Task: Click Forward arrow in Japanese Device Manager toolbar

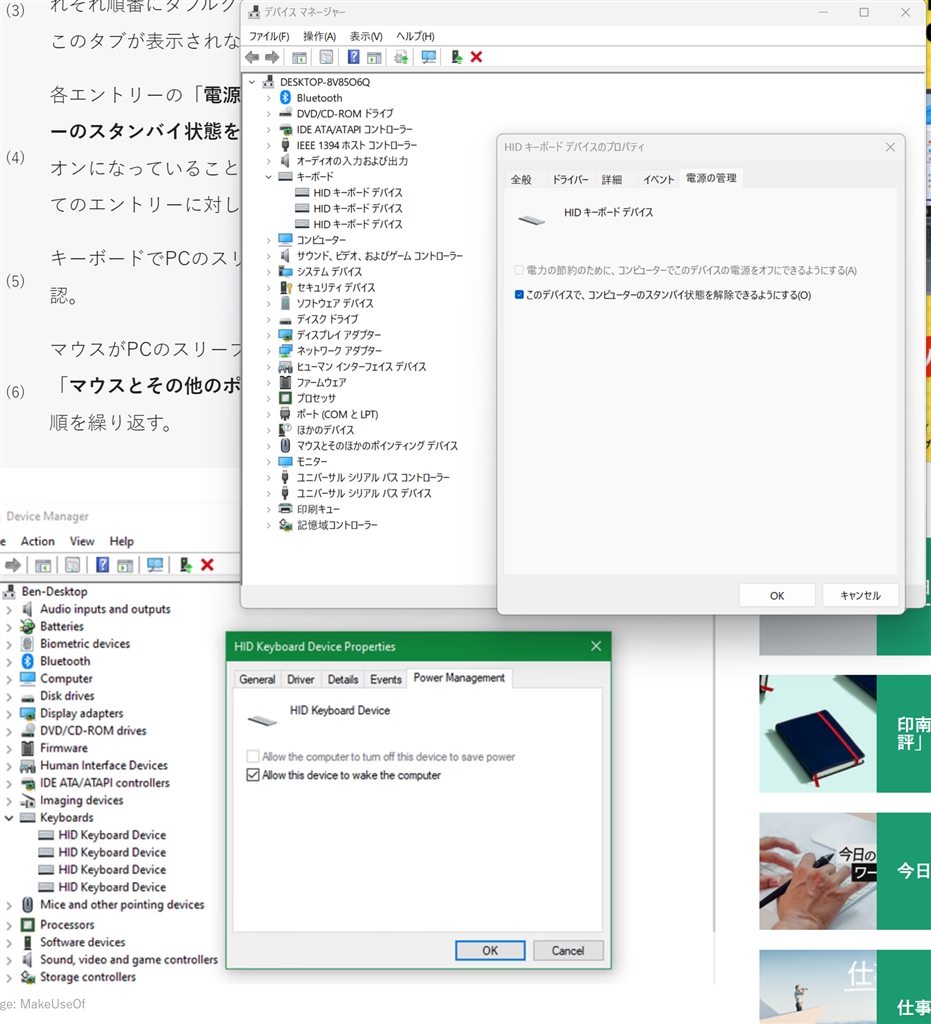Action: click(272, 57)
